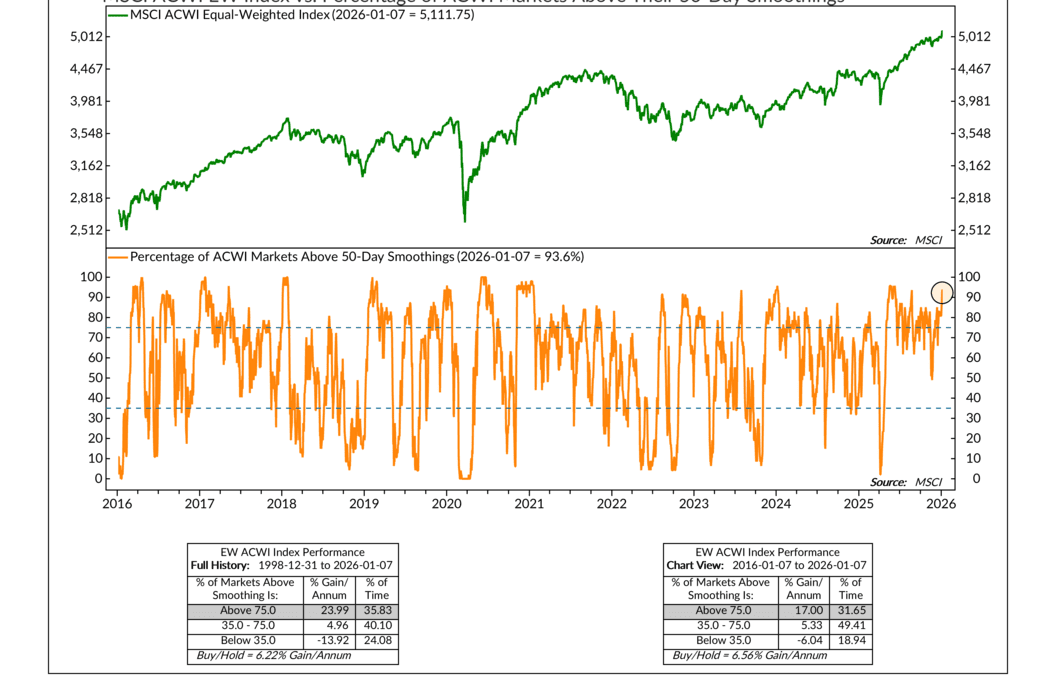Click the 5,012 label on the left axis
1056x675 pixels.
pos(87,37)
